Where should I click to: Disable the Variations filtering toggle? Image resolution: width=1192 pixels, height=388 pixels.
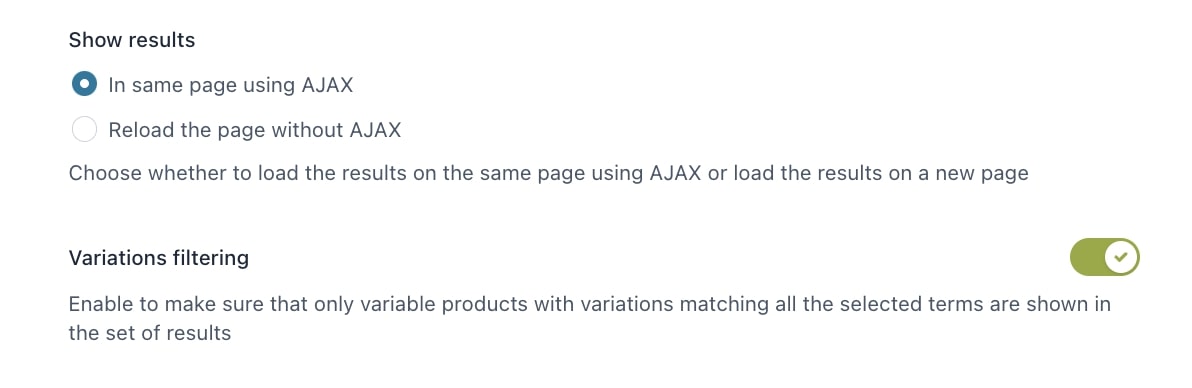pos(1105,258)
